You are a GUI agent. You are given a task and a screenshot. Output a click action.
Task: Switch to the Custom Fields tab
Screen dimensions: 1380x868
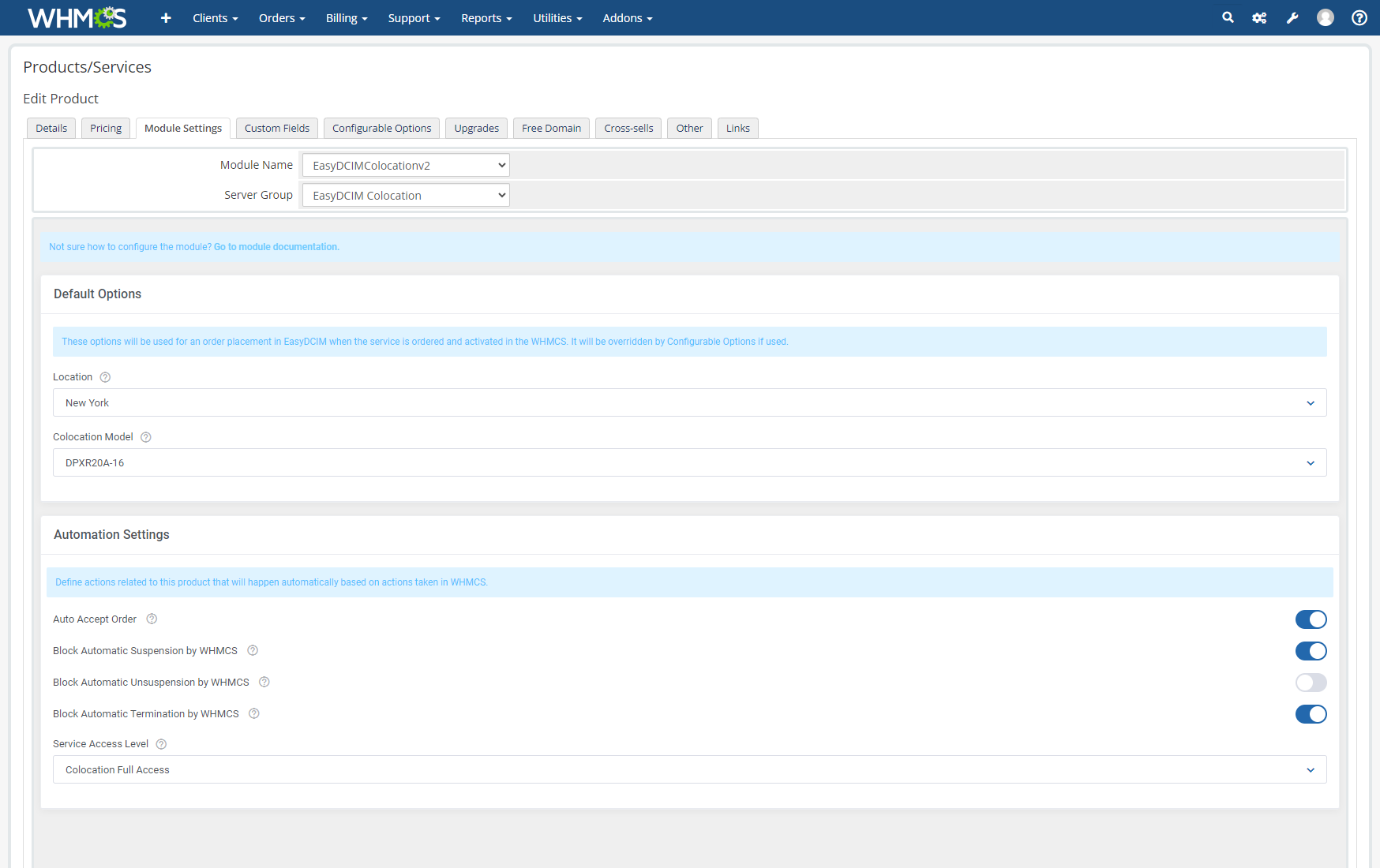277,128
